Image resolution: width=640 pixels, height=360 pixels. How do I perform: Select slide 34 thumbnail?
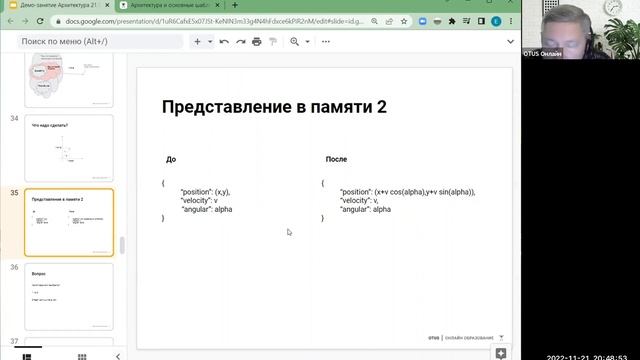point(69,148)
